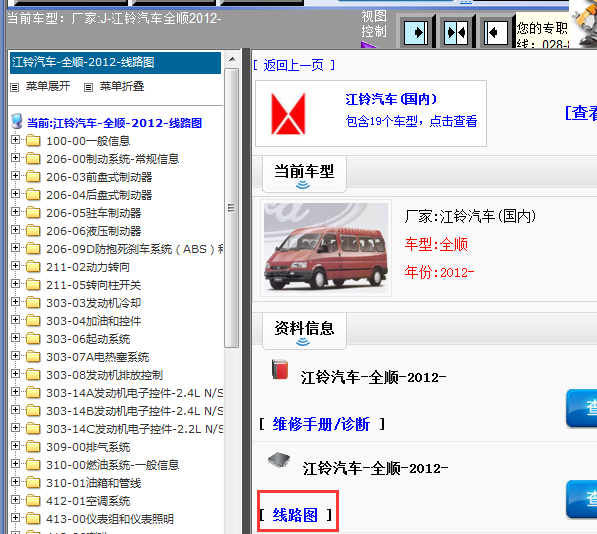The height and width of the screenshot is (534, 597).
Task: Click the 菜单展开 menu expand icon
Action: click(14, 88)
